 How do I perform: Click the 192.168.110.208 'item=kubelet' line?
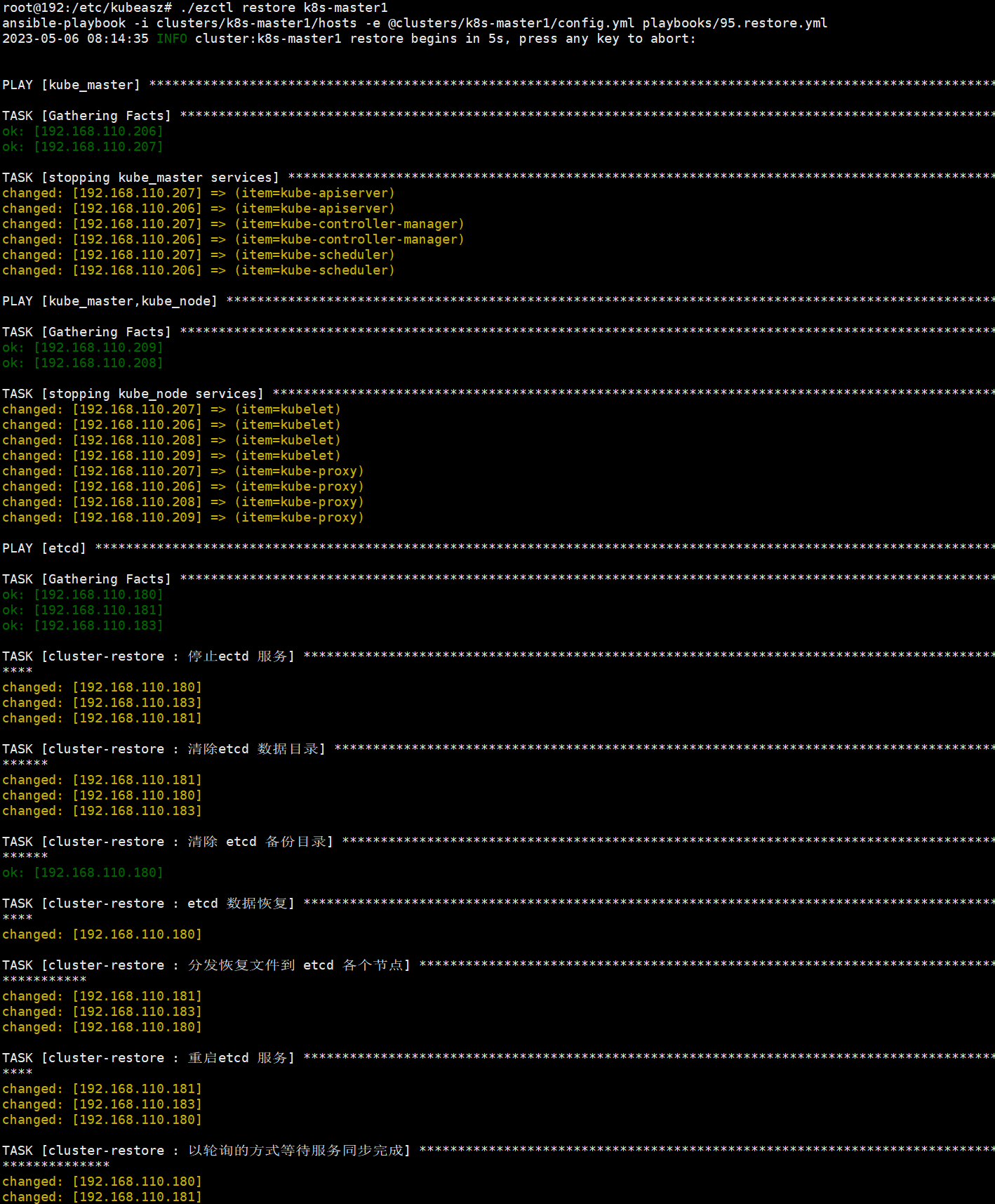click(x=171, y=440)
